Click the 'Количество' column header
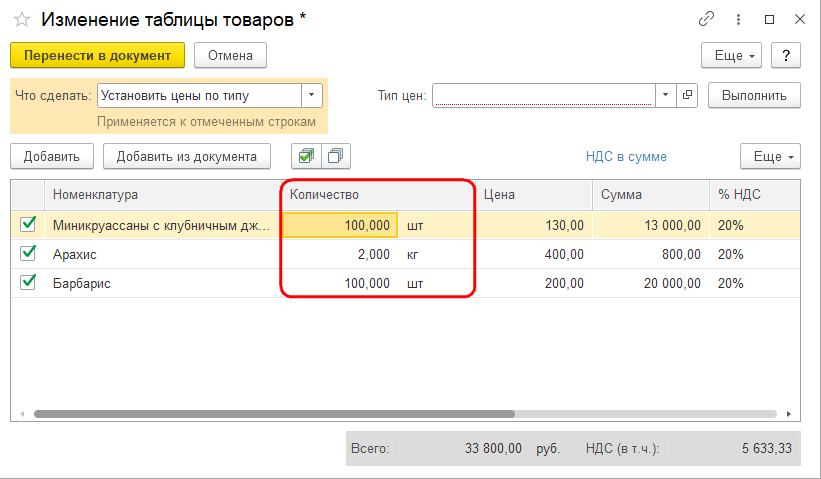Screen dimensions: 821x479 coord(379,195)
